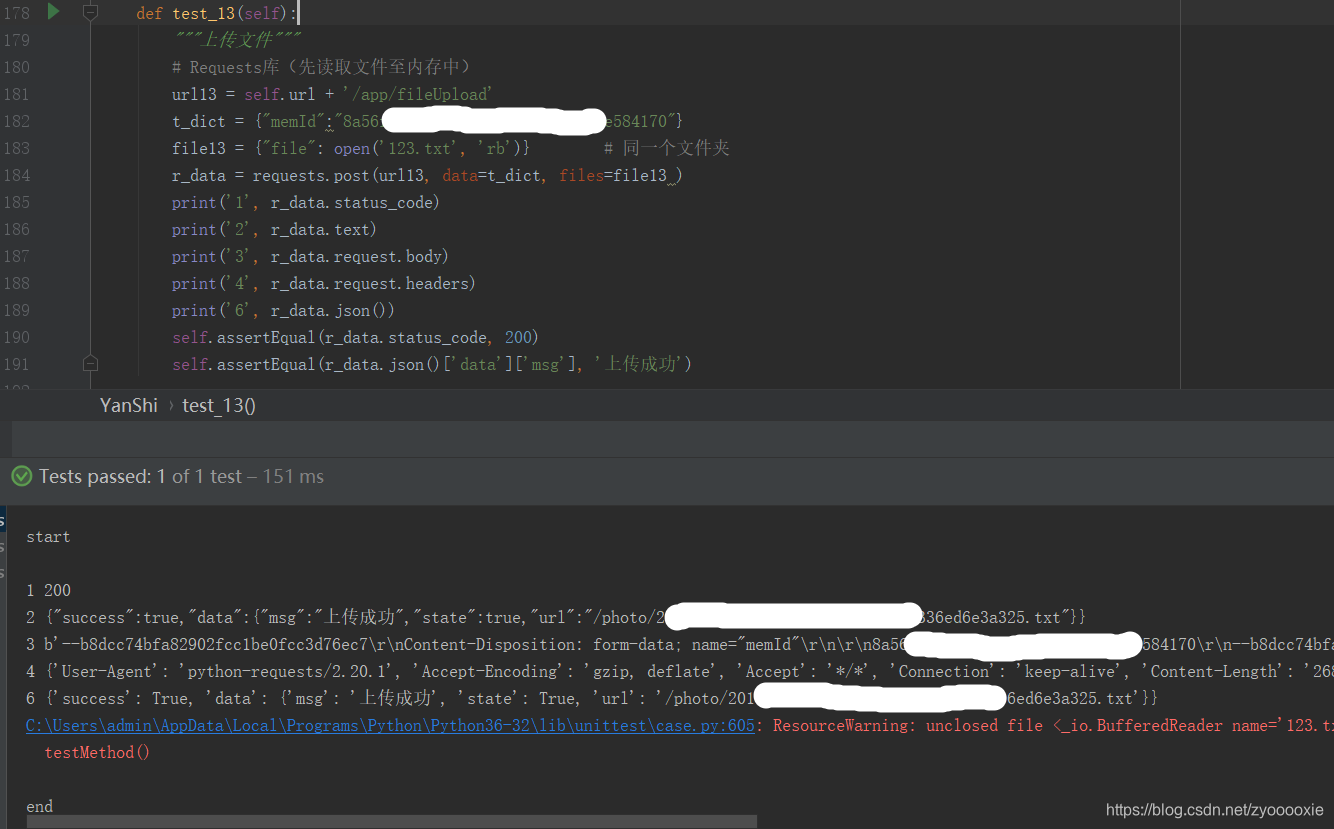Select the YanShi breadcrumb

tap(129, 405)
